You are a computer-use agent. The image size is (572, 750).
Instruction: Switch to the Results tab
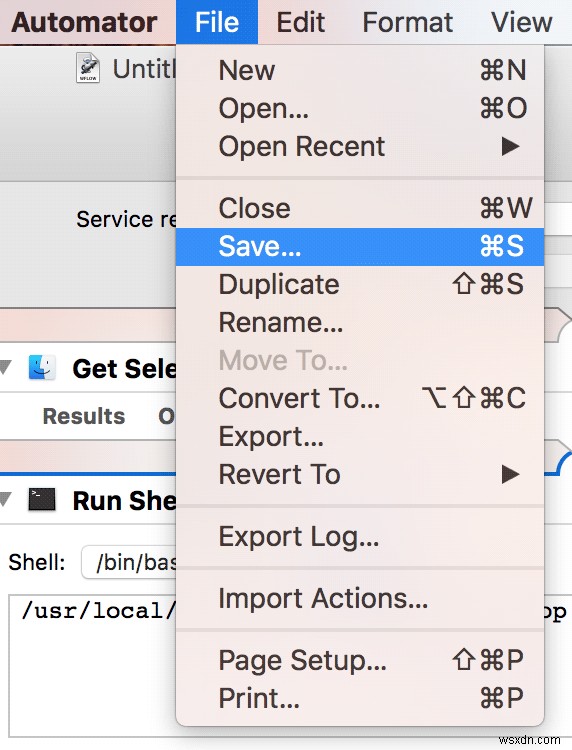(x=84, y=416)
